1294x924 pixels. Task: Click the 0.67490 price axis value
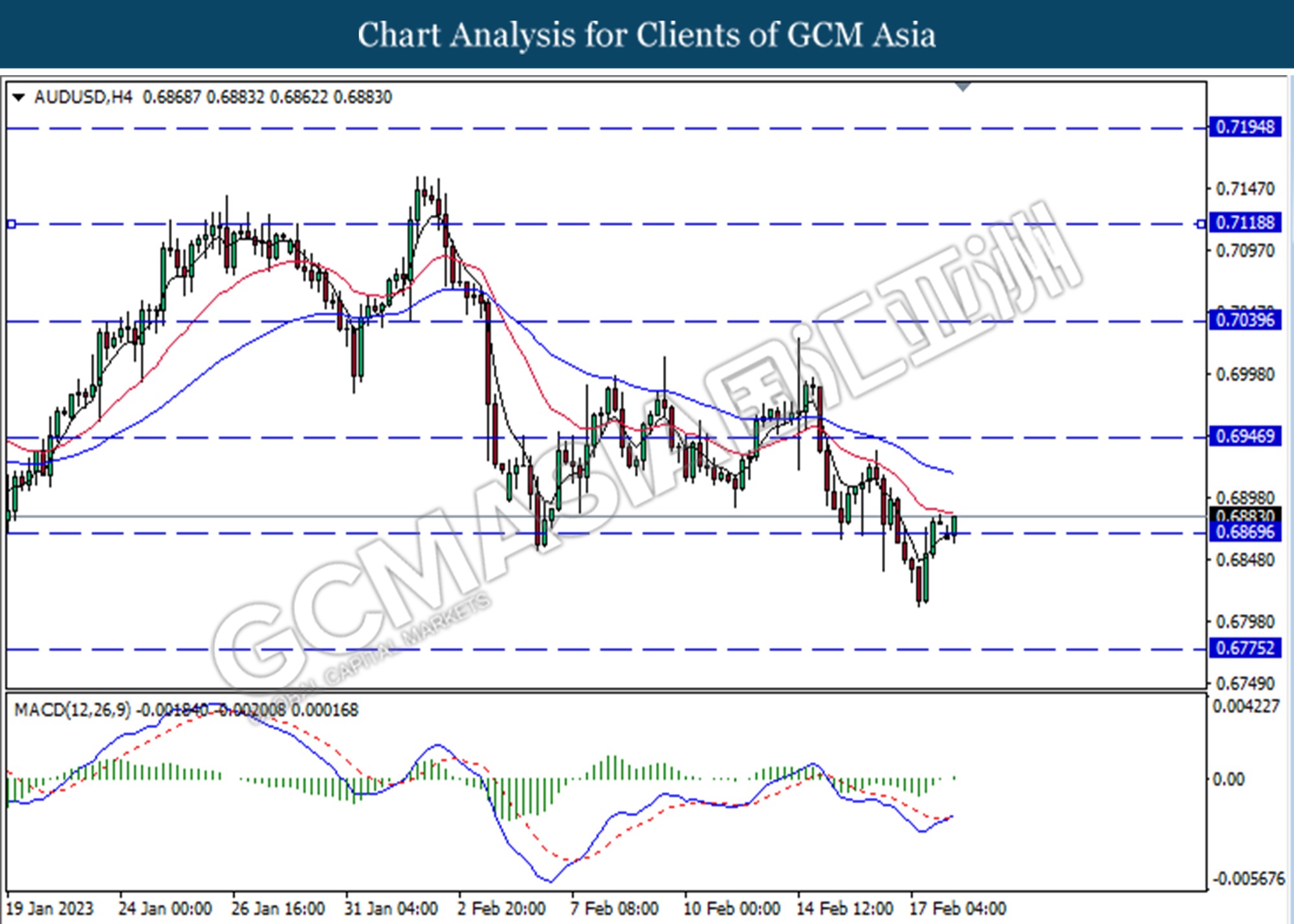pyautogui.click(x=1245, y=683)
